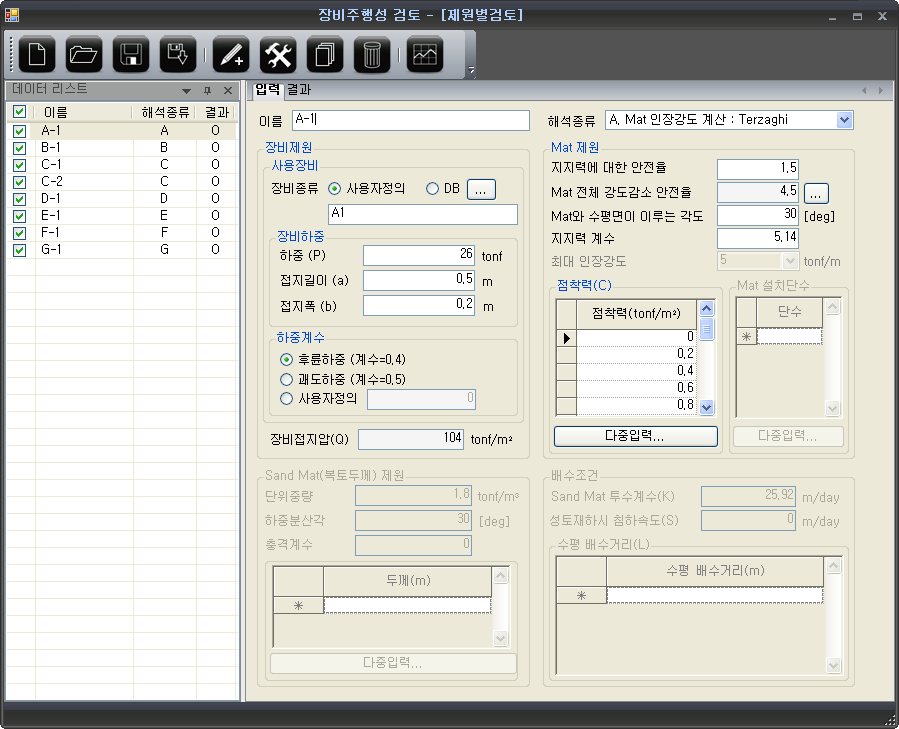This screenshot has height=729, width=899.
Task: Click the Mat 각도 field showing 30
Action: (758, 216)
